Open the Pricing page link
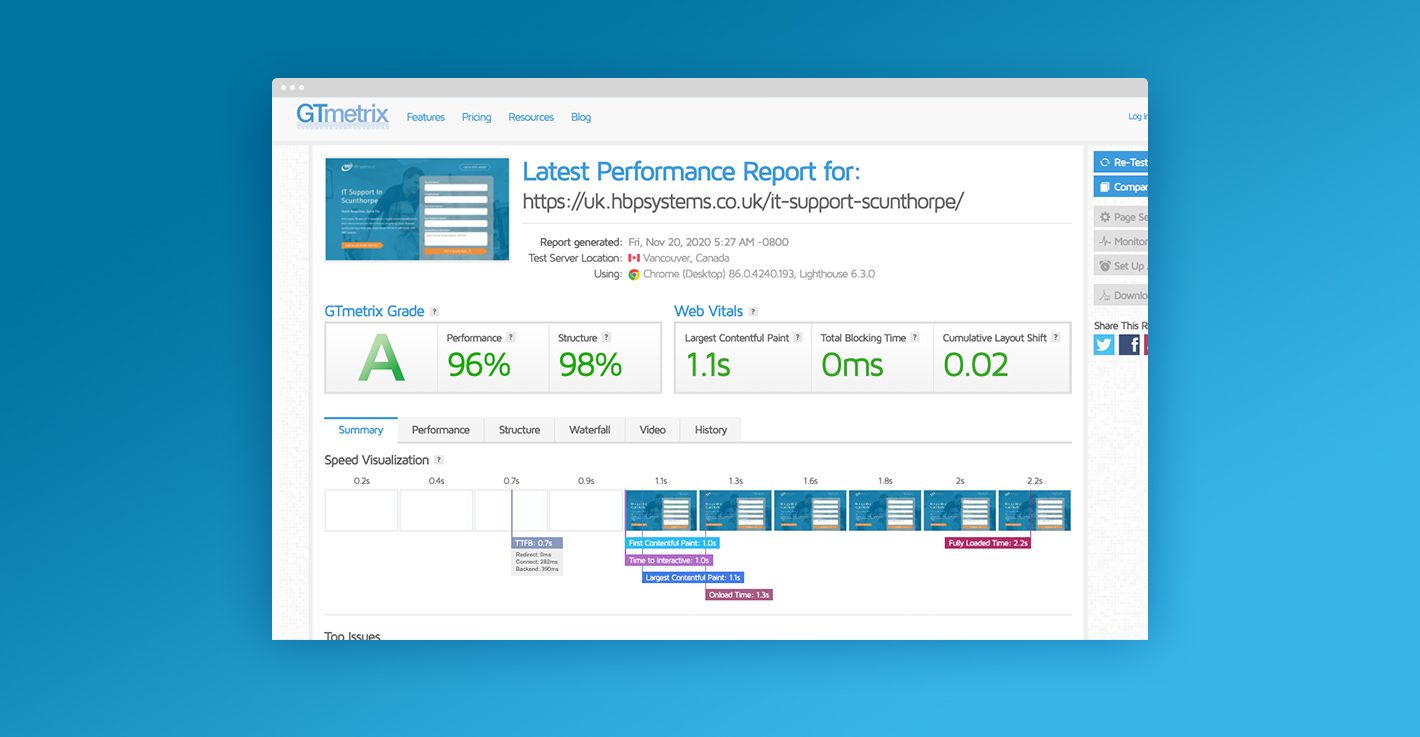This screenshot has height=737, width=1420. click(x=476, y=117)
